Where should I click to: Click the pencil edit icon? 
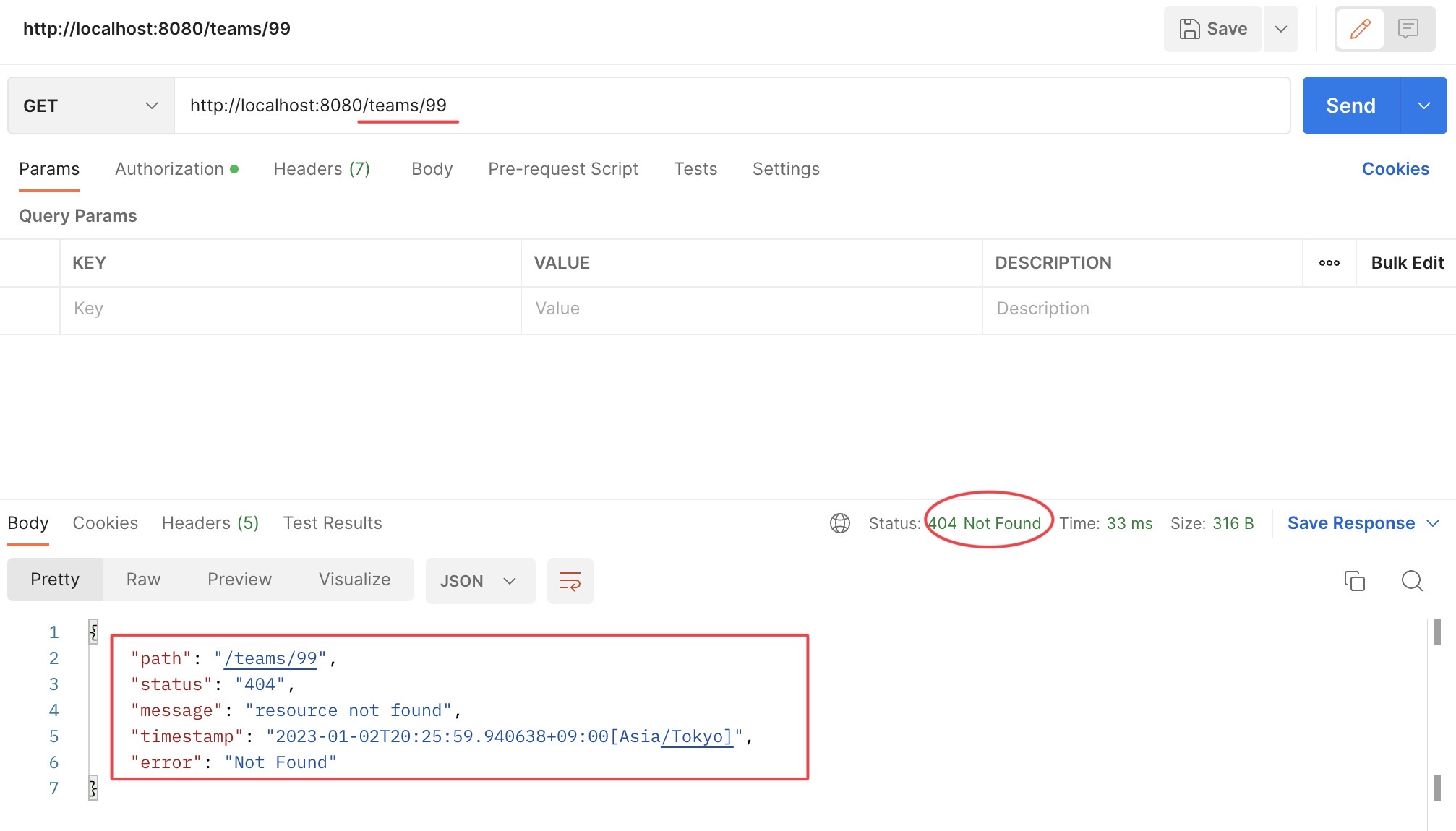tap(1360, 29)
